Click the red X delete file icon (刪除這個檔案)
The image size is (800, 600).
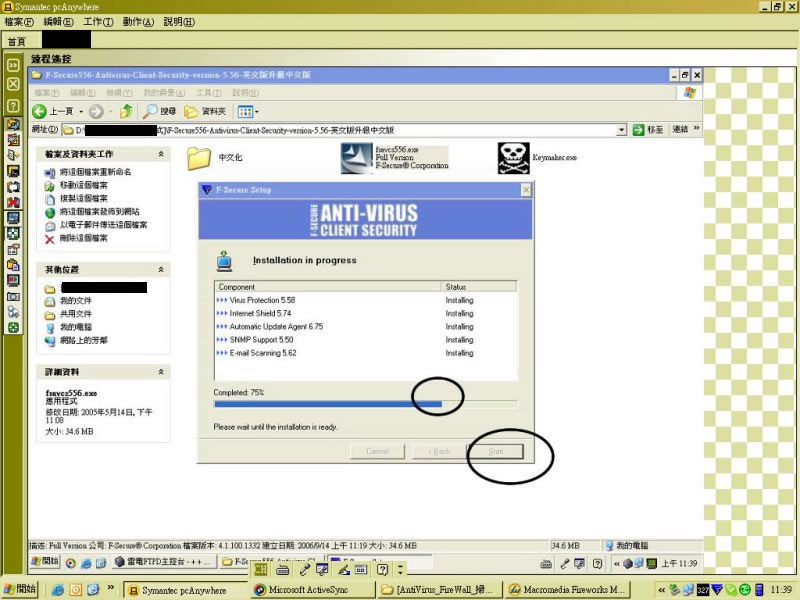49,238
